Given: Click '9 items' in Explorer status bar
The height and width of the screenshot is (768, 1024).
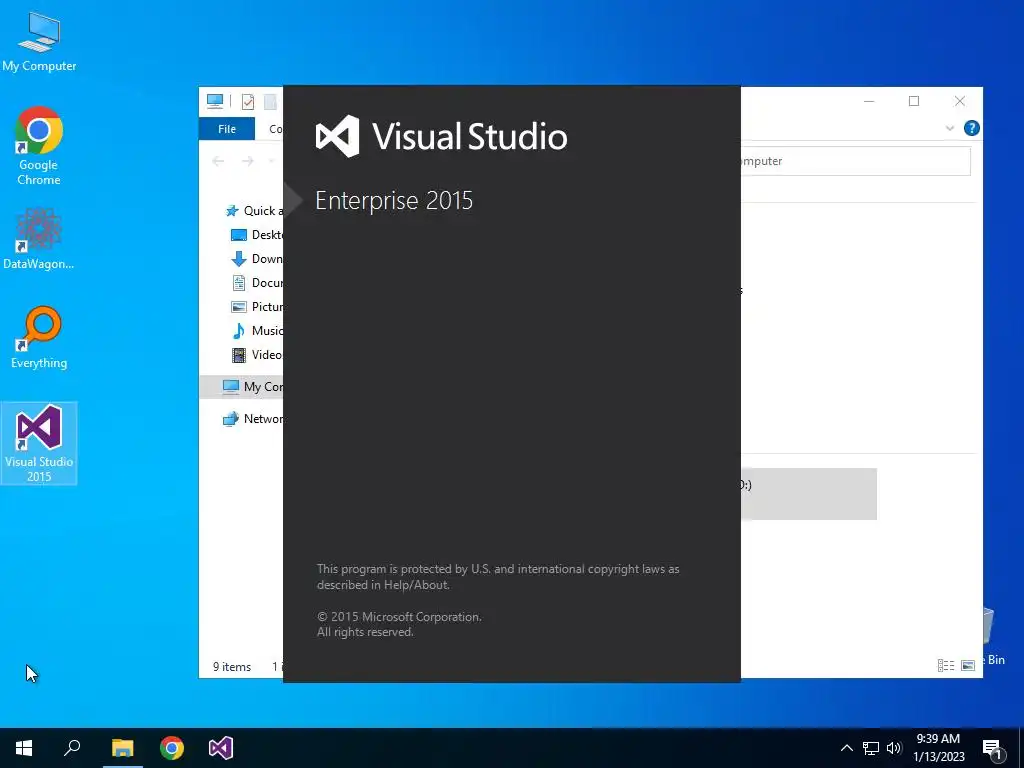Looking at the screenshot, I should point(232,667).
